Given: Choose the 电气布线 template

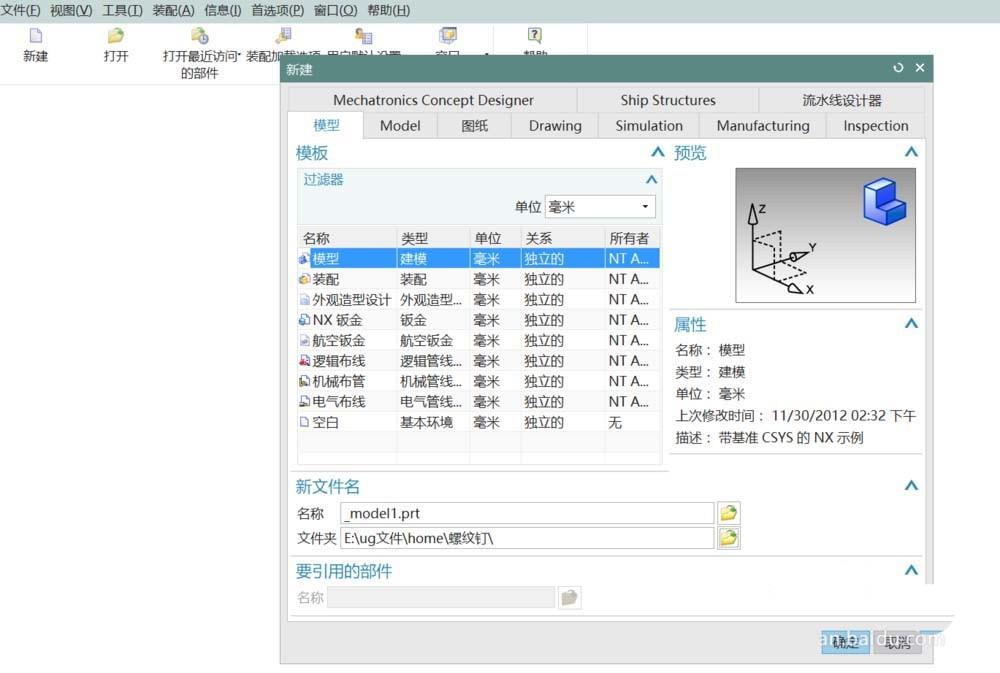Looking at the screenshot, I should click(x=337, y=401).
